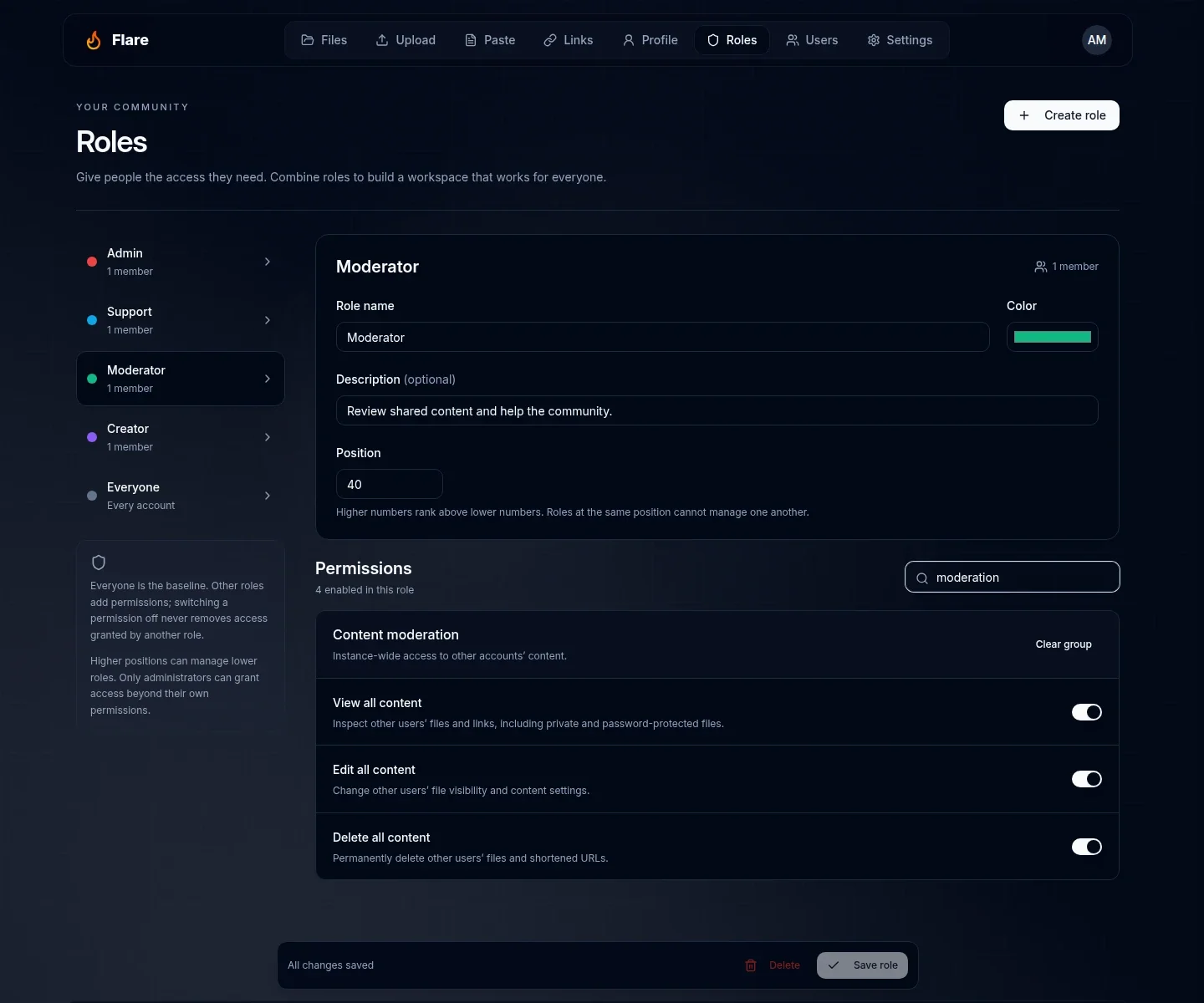
Task: Select the Admin role name
Action: coord(125,253)
